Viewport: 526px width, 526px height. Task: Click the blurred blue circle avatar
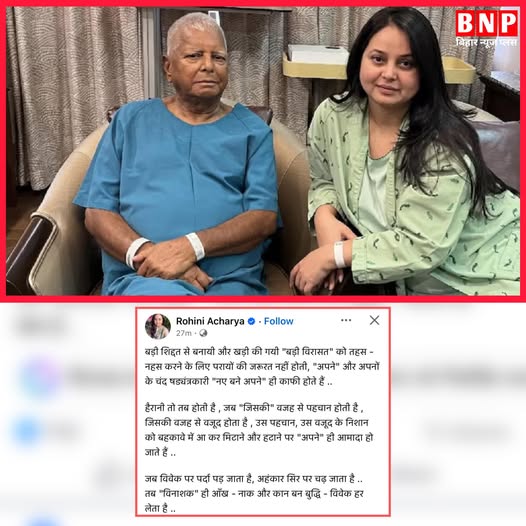point(28,431)
